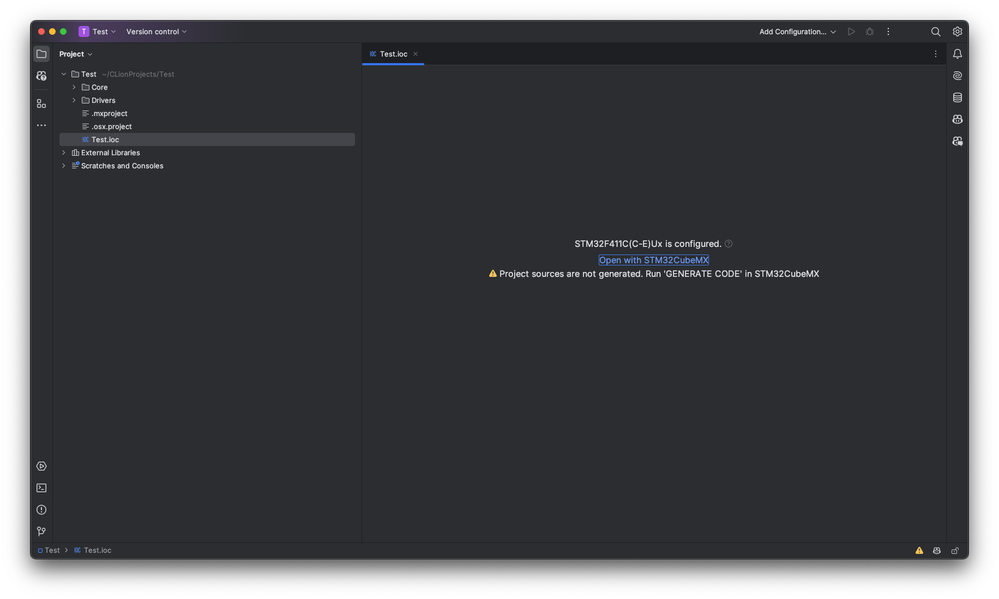
Task: Click 'STM32F411C(C-E)Ux is configured.' text
Action: click(647, 243)
